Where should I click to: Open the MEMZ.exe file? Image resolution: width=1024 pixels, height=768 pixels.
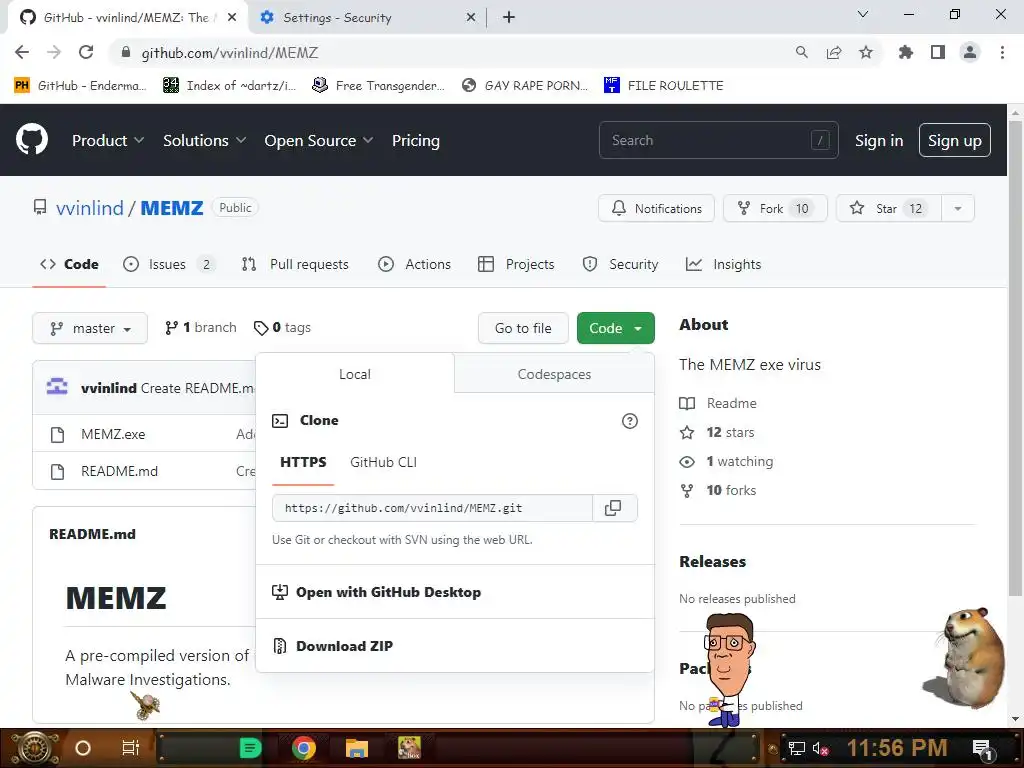pos(113,434)
